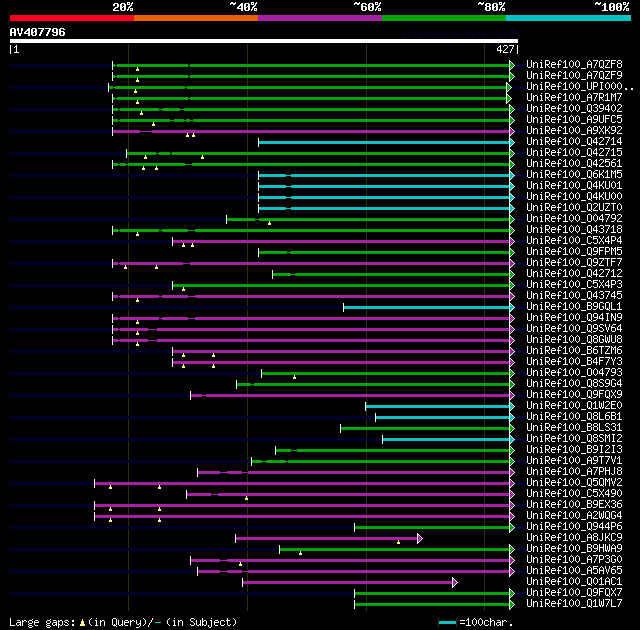Select the UniRef100_Q8L6B1 label
This screenshot has height=630, width=640.
tap(574, 417)
